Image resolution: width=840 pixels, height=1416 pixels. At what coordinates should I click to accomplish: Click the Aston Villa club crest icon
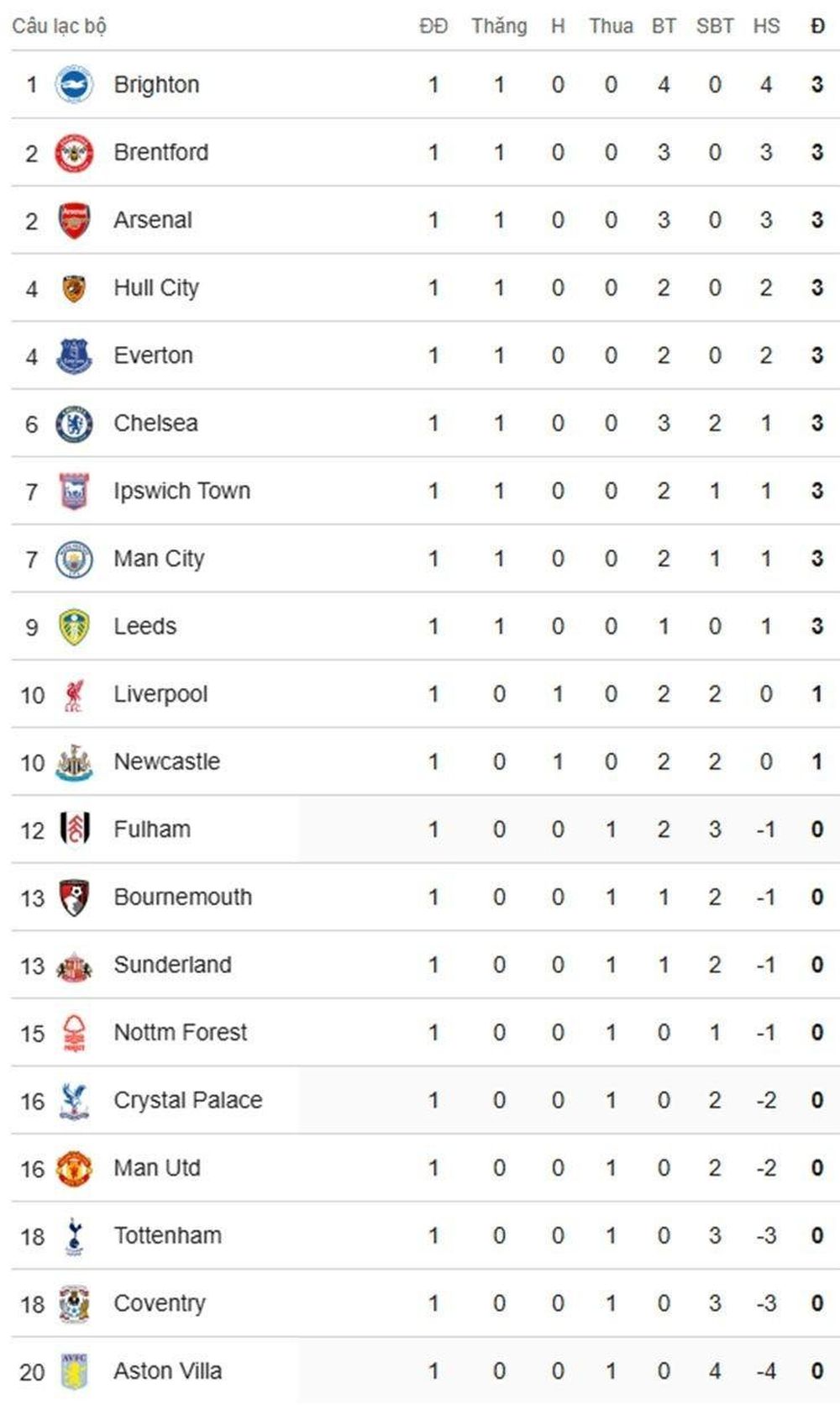74,1371
